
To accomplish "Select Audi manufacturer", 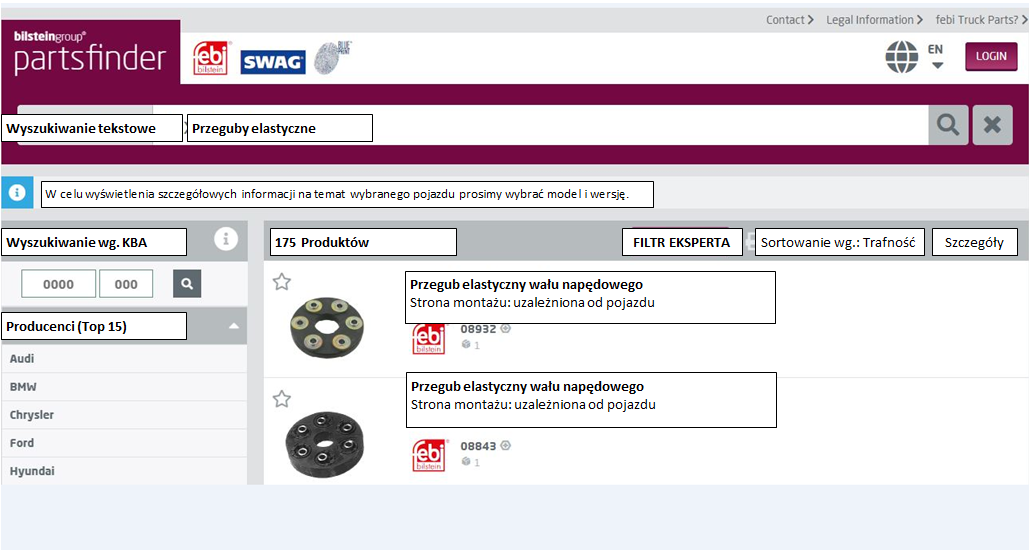I will click(x=124, y=358).
